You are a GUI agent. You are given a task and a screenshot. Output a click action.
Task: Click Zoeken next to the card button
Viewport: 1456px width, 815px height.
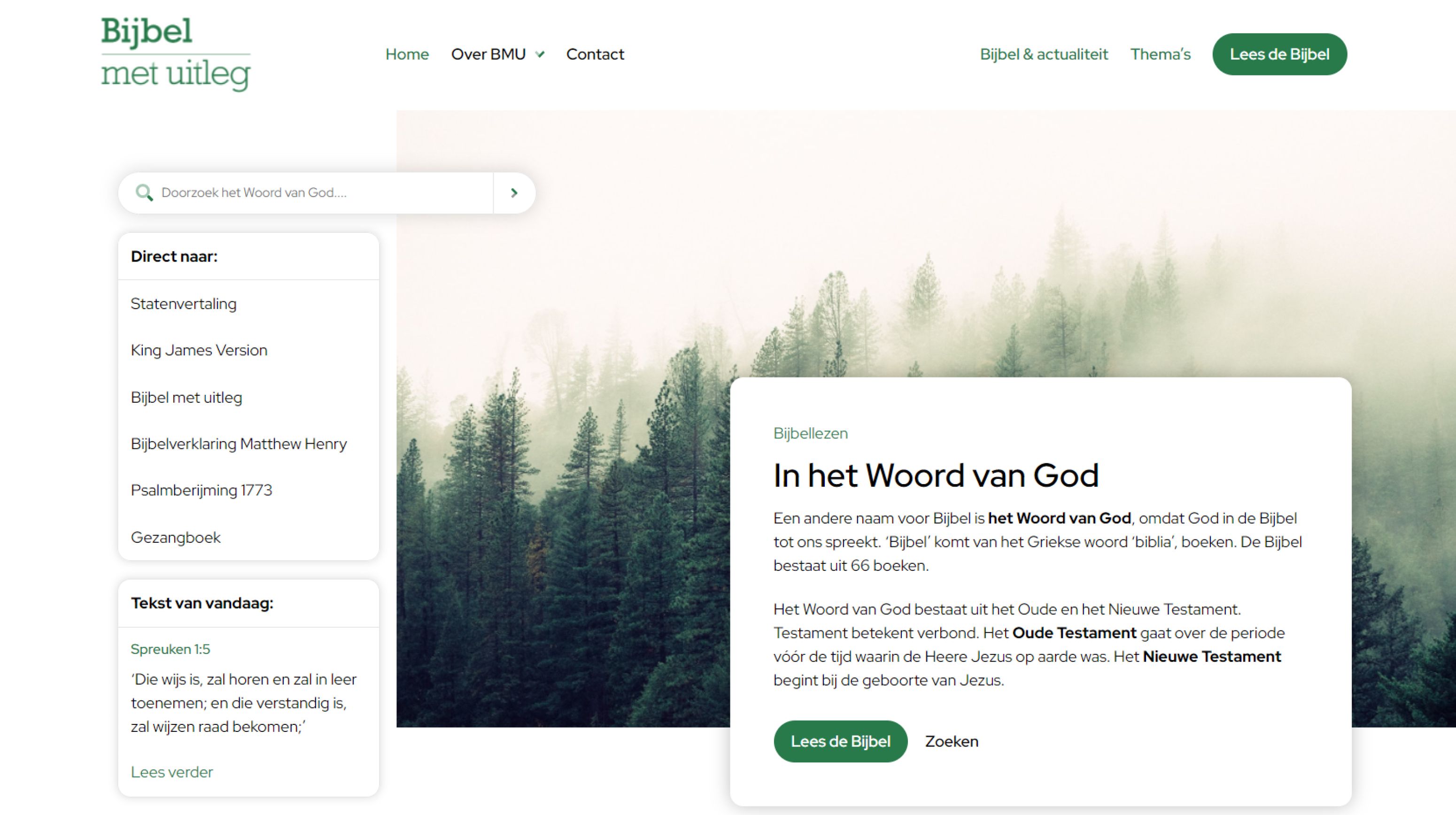pyautogui.click(x=951, y=742)
